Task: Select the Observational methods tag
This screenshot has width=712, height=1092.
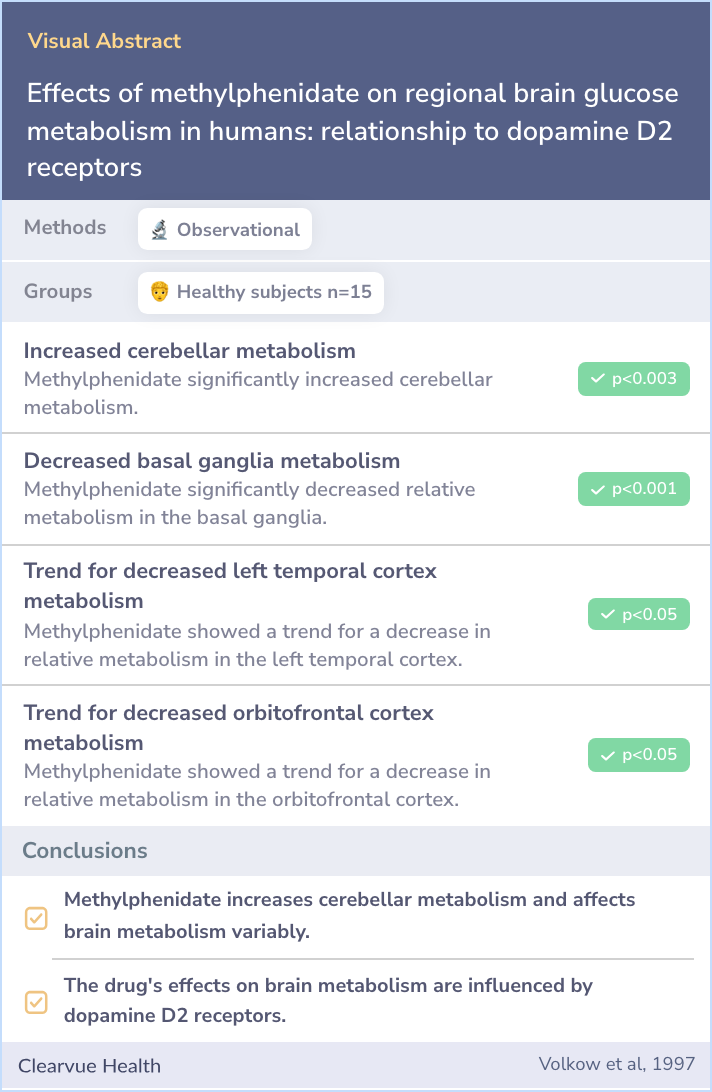Action: click(225, 229)
